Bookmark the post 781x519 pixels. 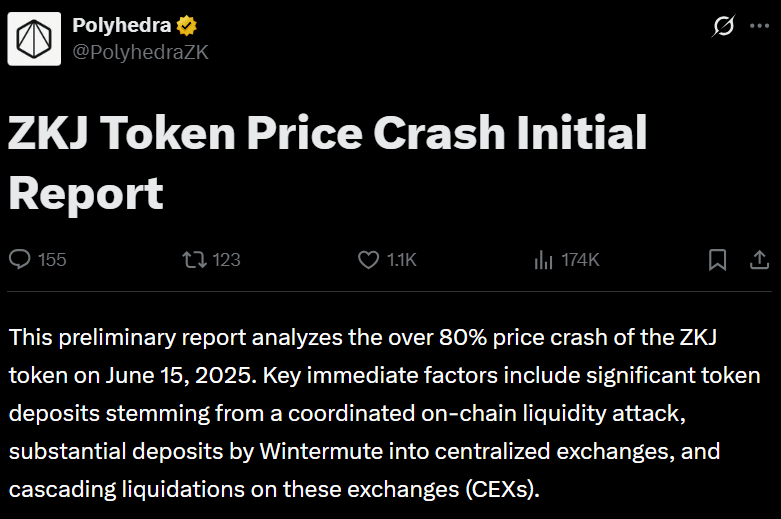tap(717, 260)
